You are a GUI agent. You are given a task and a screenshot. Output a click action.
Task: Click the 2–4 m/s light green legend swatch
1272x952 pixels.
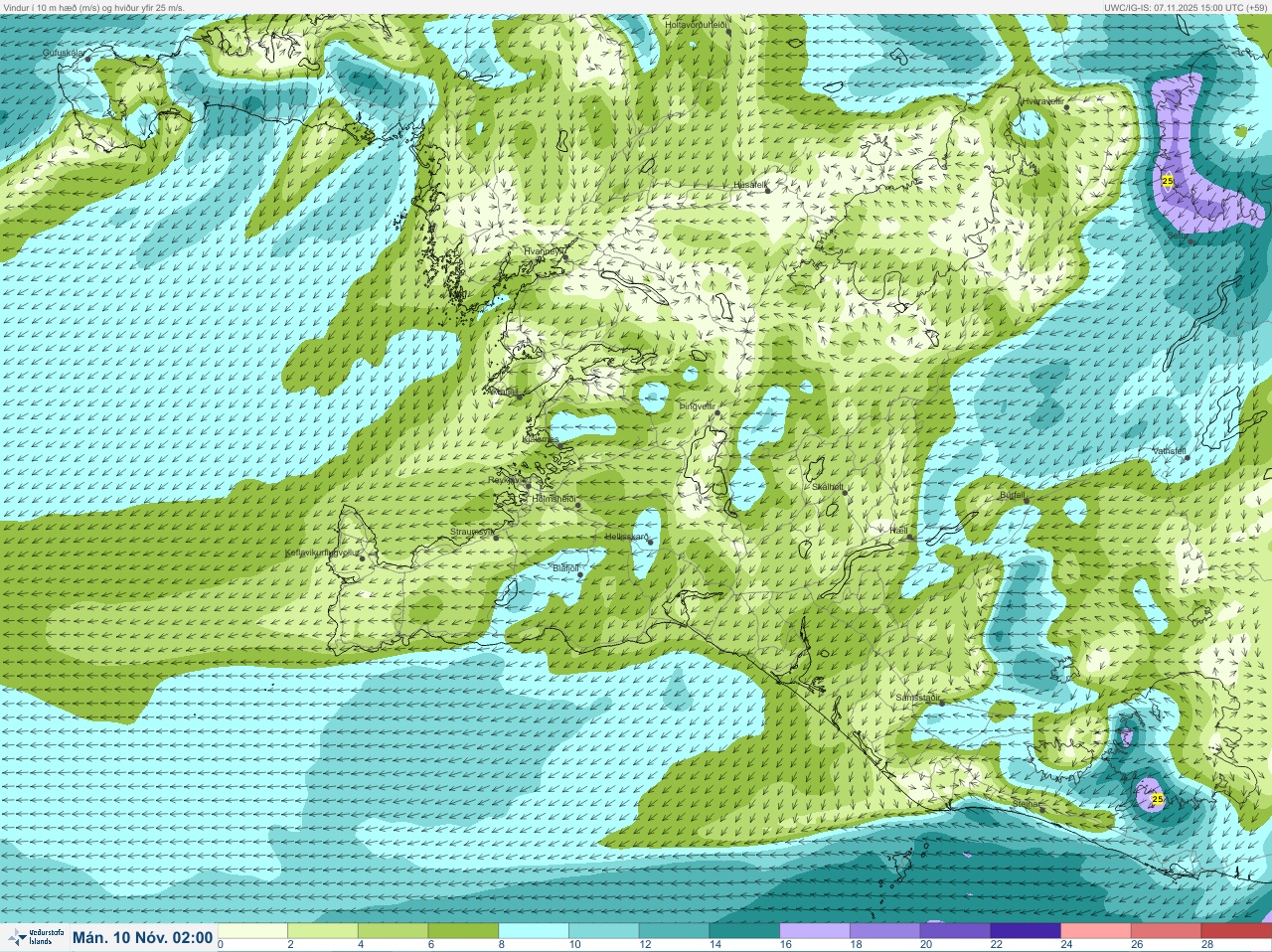point(323,931)
